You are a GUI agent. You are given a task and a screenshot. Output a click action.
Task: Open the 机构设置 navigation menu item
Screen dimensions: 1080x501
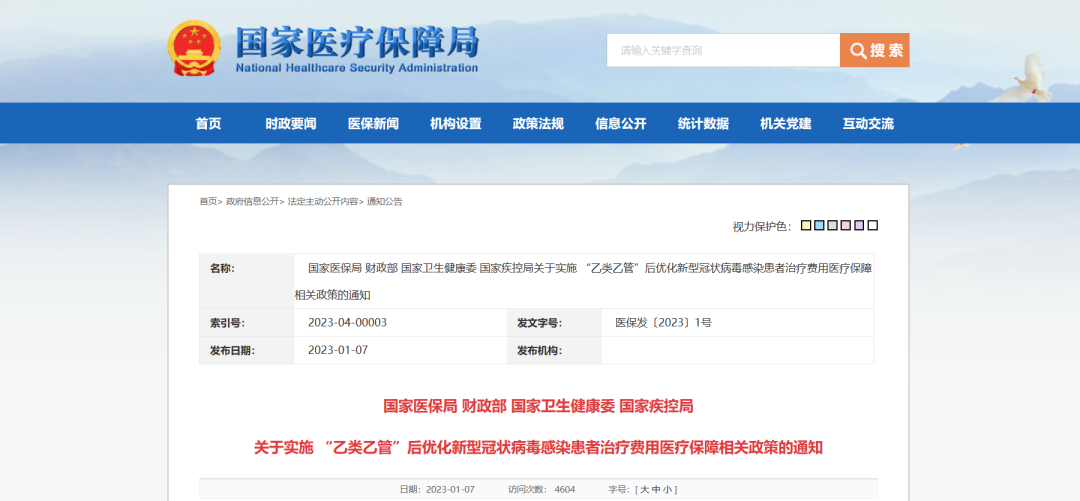pyautogui.click(x=456, y=124)
